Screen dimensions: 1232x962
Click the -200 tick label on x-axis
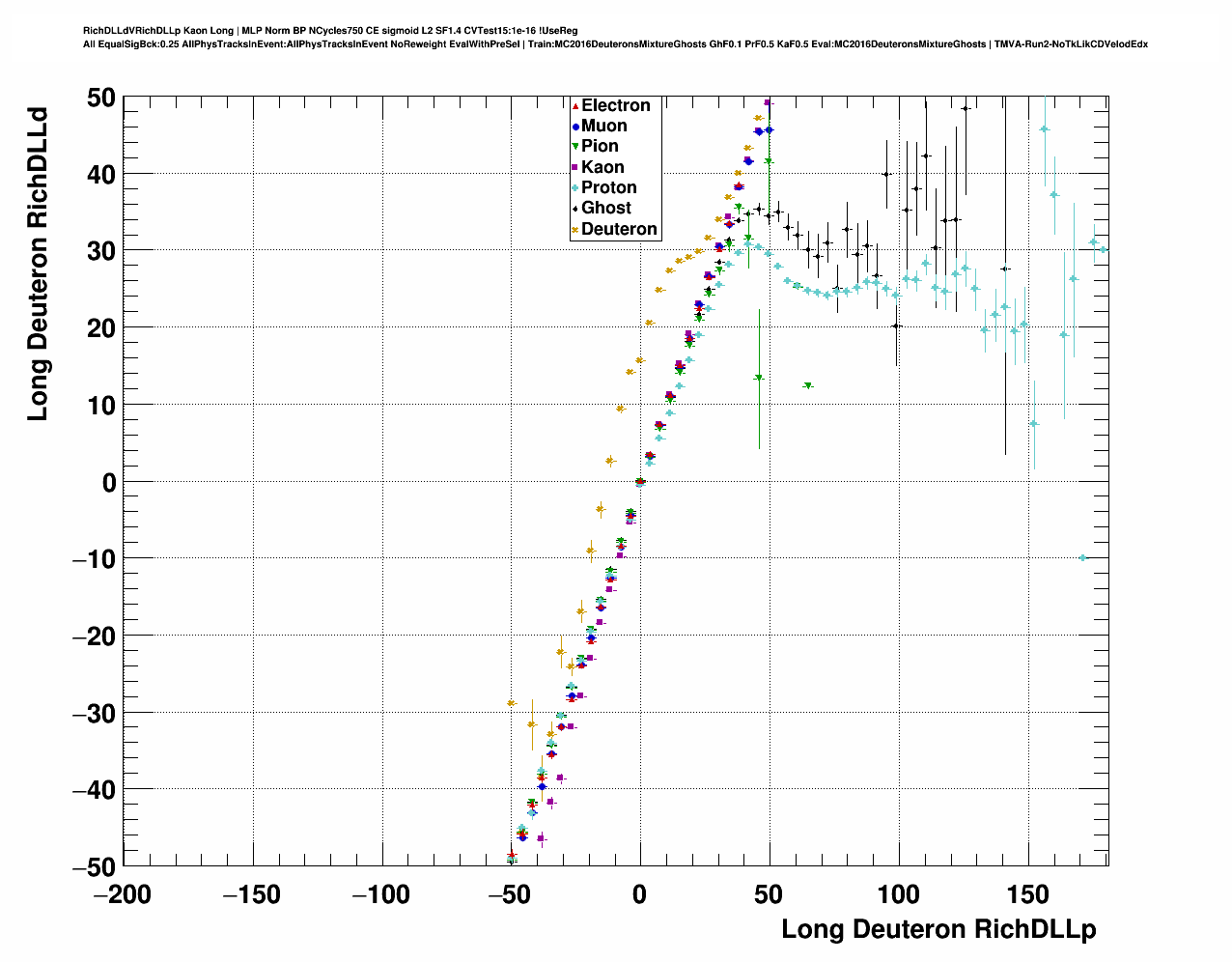[x=122, y=894]
